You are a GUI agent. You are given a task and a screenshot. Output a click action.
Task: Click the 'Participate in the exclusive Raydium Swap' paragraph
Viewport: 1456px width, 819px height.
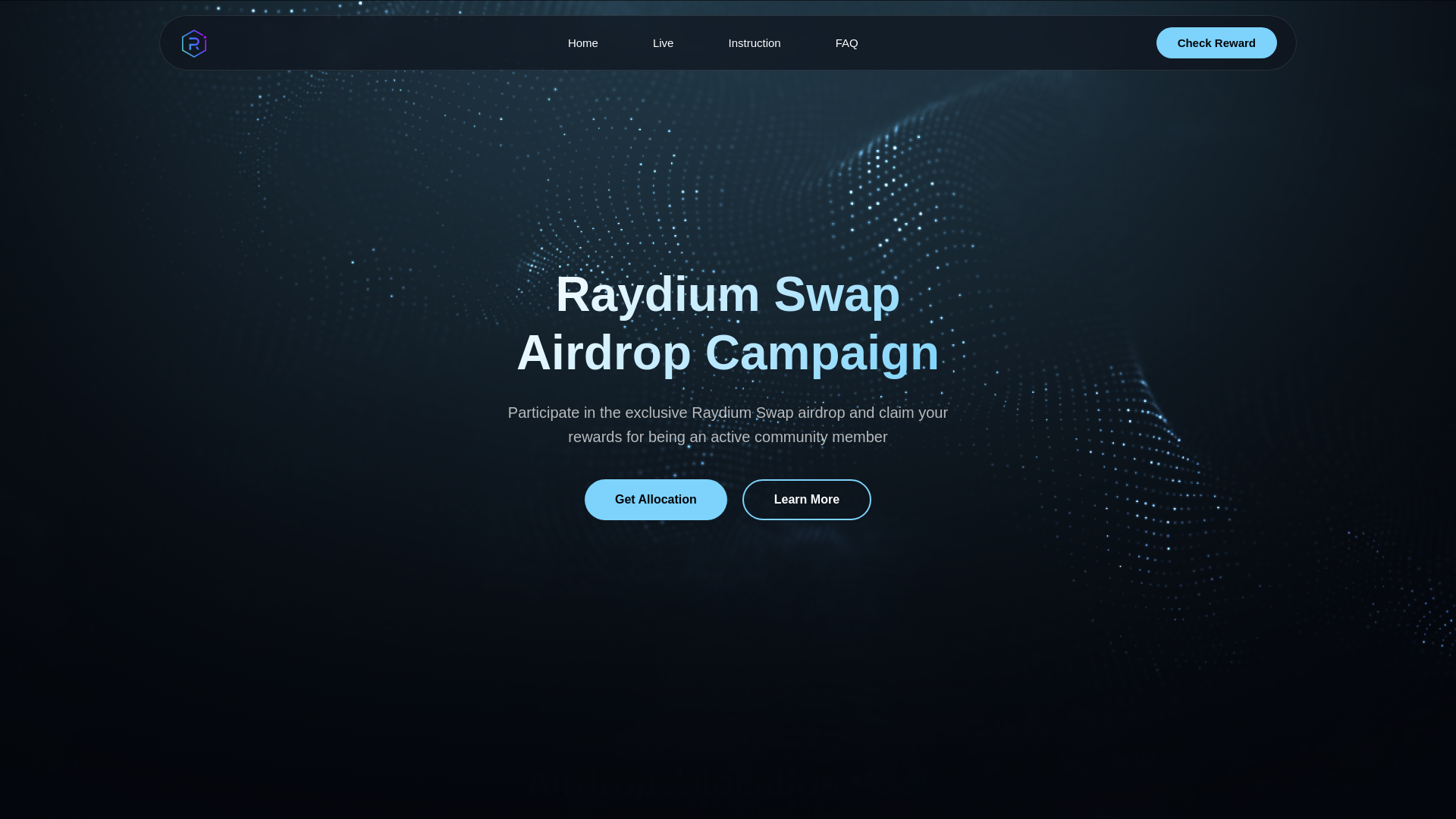(728, 425)
